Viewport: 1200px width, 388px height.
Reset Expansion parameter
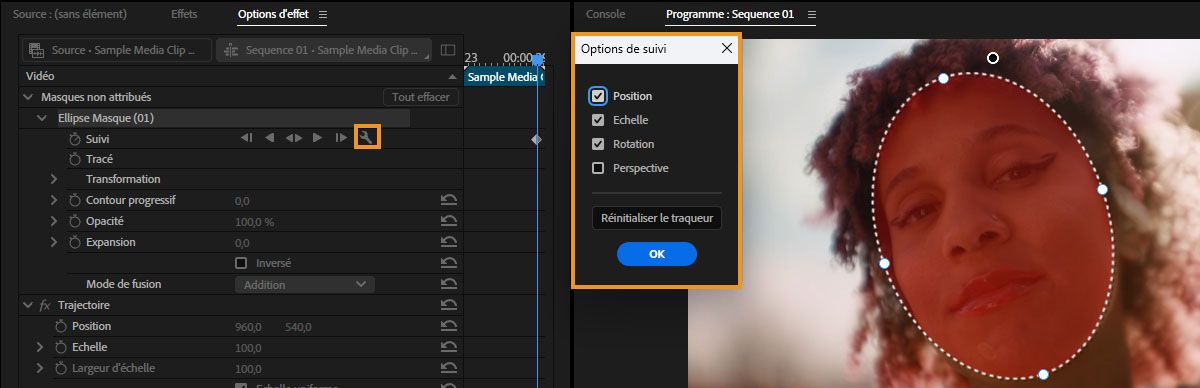tap(449, 242)
